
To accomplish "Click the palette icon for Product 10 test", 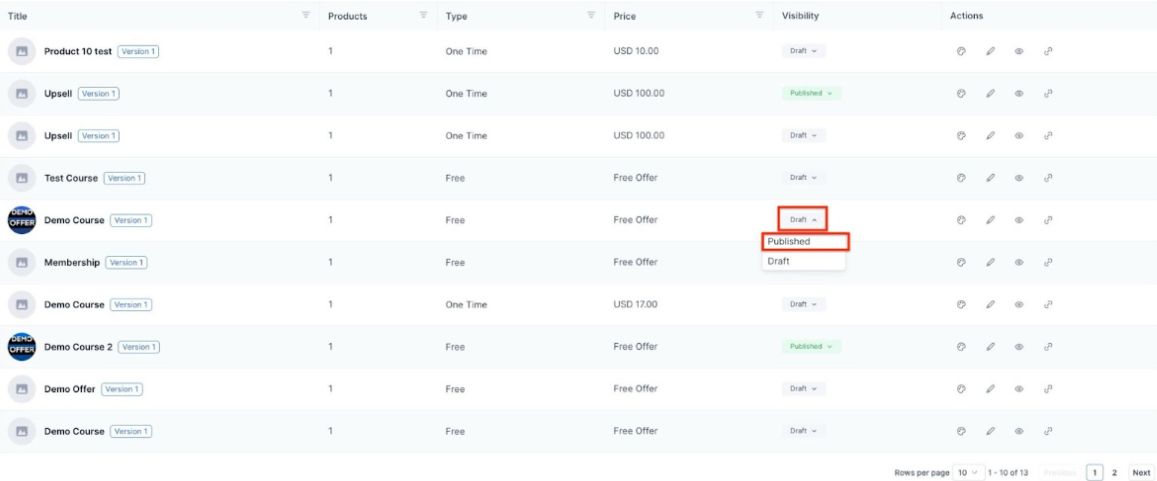I will point(960,52).
